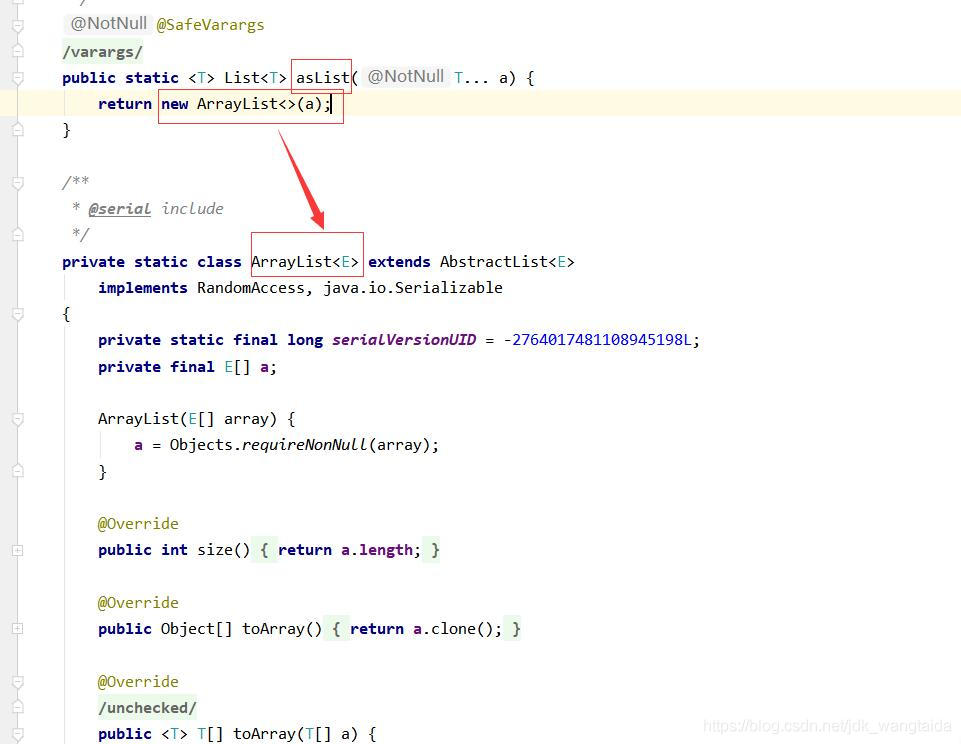Click asList inside the red highlight box
961x744 pixels.
321,77
